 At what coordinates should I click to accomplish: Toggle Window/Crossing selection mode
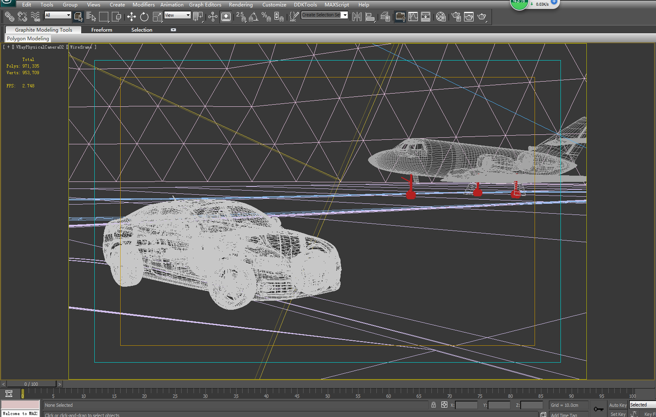[117, 16]
